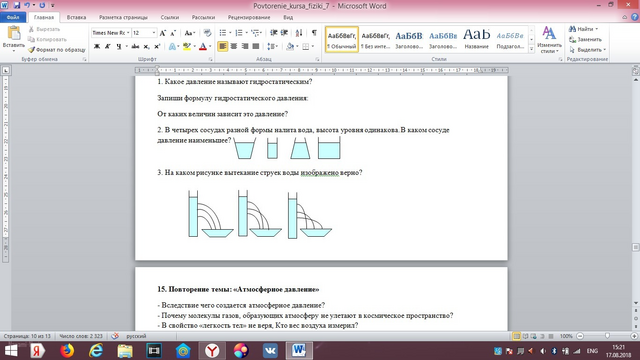Open the Рецензирование ribbon tab
640x360 pixels.
tap(249, 18)
